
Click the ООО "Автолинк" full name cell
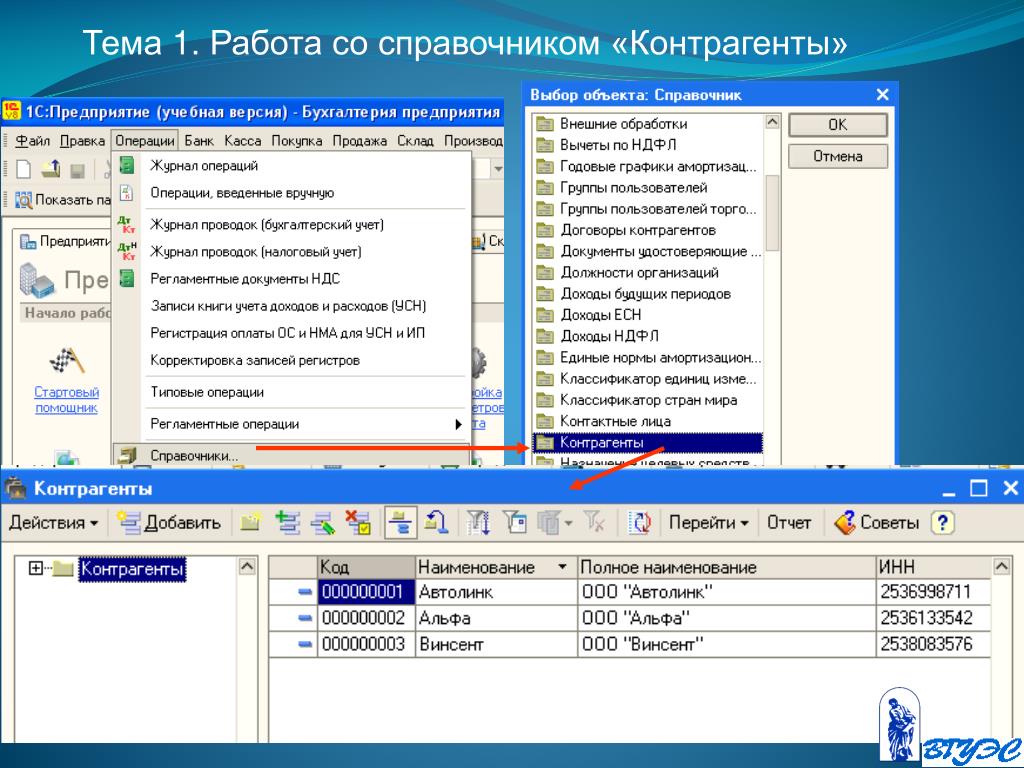(726, 592)
